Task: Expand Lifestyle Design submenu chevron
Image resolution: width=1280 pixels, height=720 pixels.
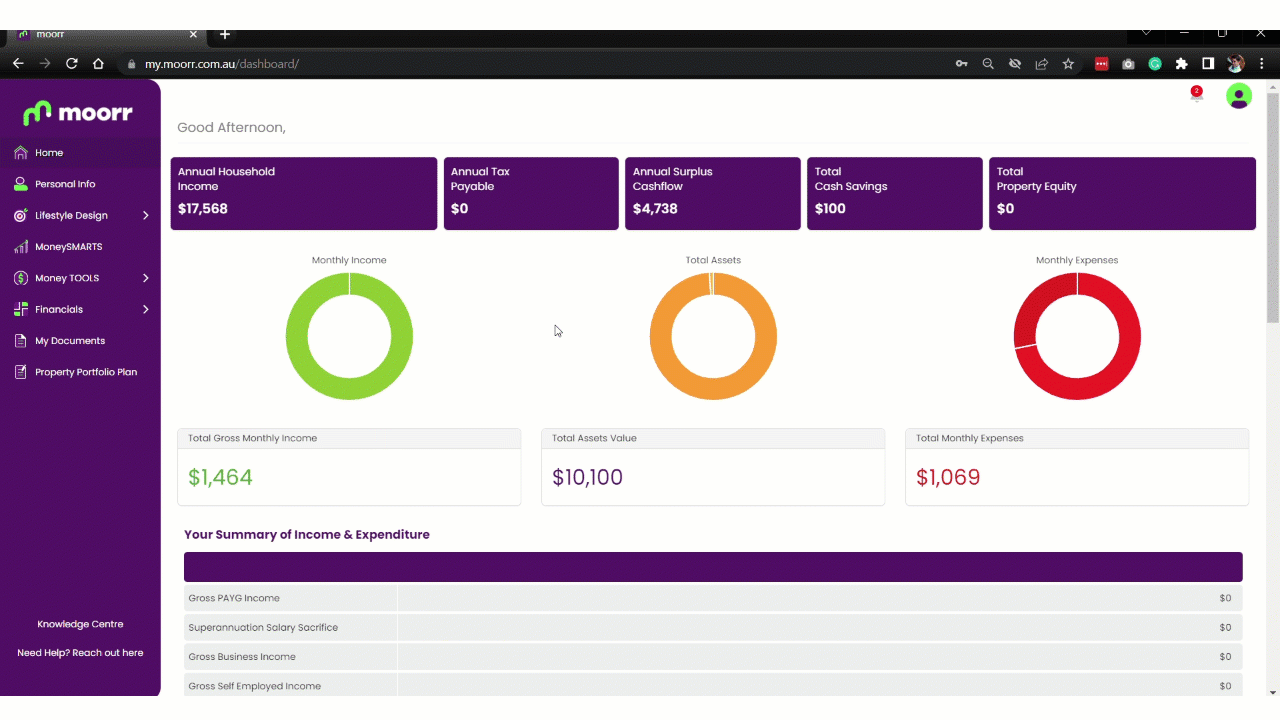Action: 145,215
